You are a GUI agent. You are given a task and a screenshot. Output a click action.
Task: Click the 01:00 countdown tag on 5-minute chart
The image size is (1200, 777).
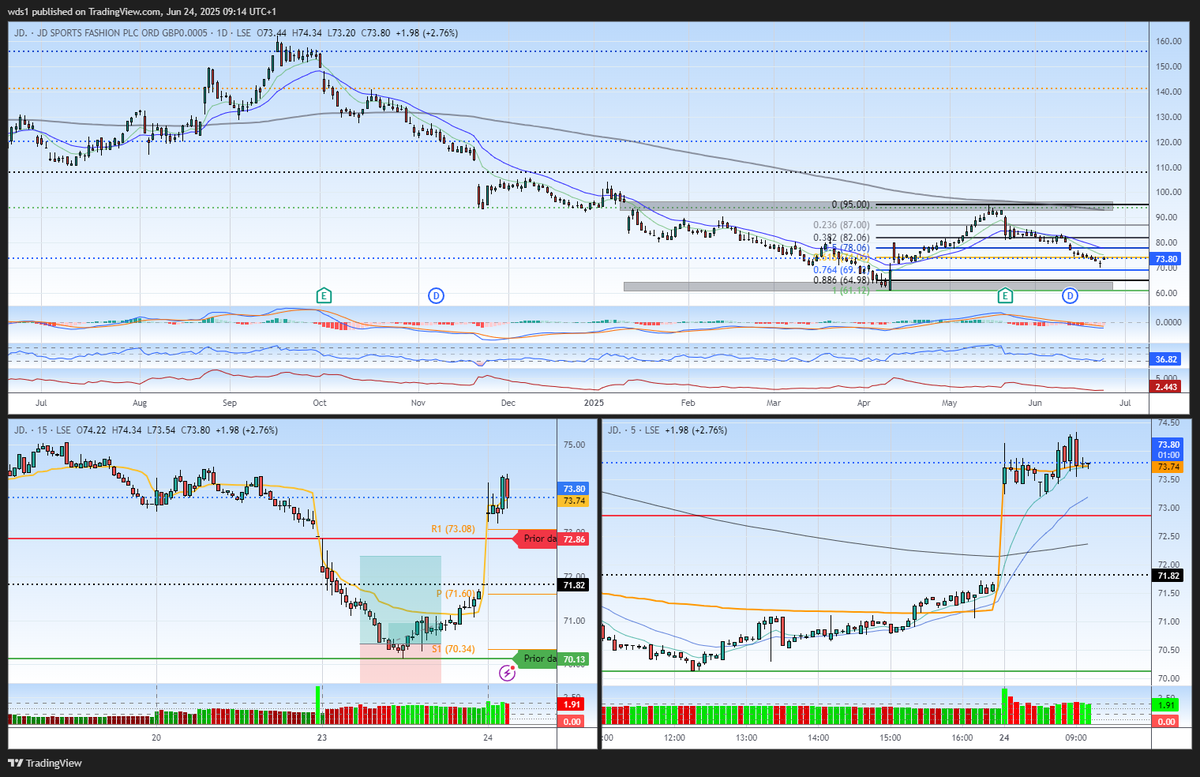[x=1169, y=455]
